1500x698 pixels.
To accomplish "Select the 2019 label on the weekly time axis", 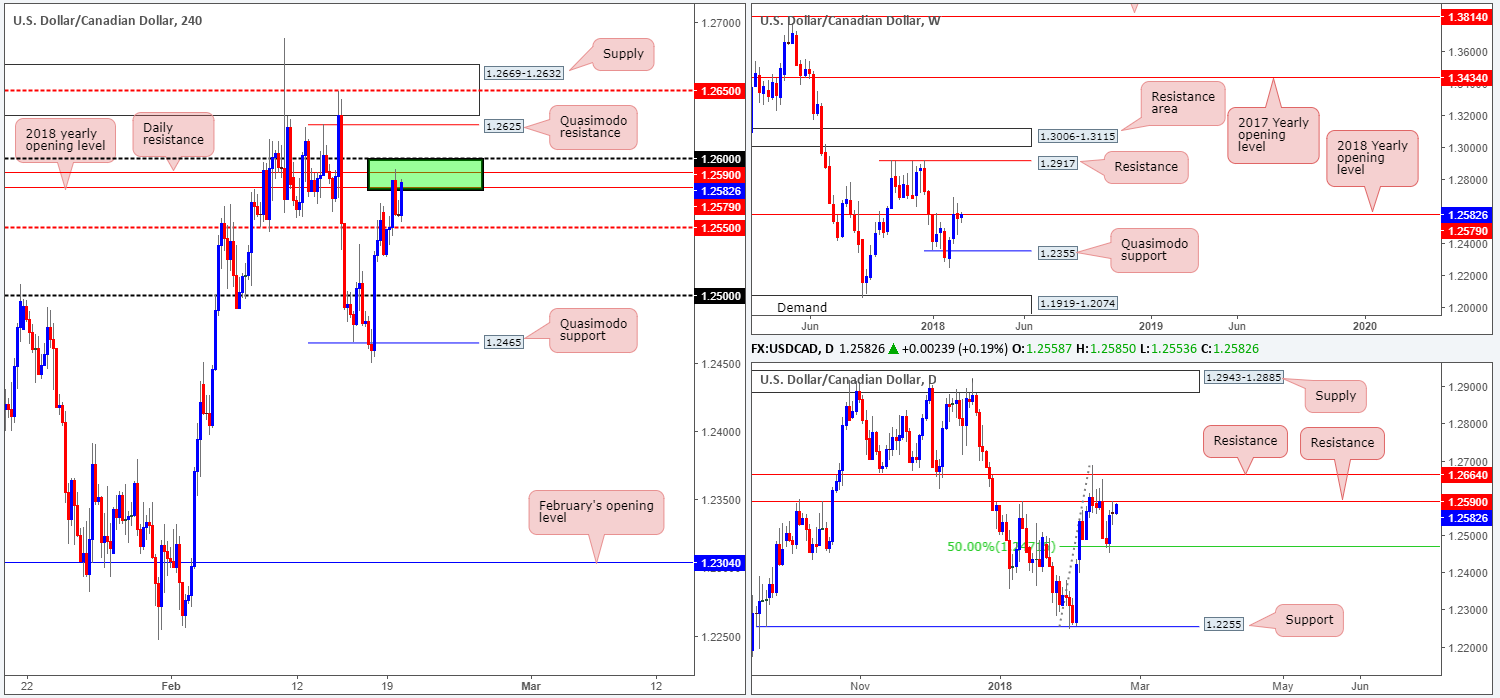I will click(x=1150, y=325).
